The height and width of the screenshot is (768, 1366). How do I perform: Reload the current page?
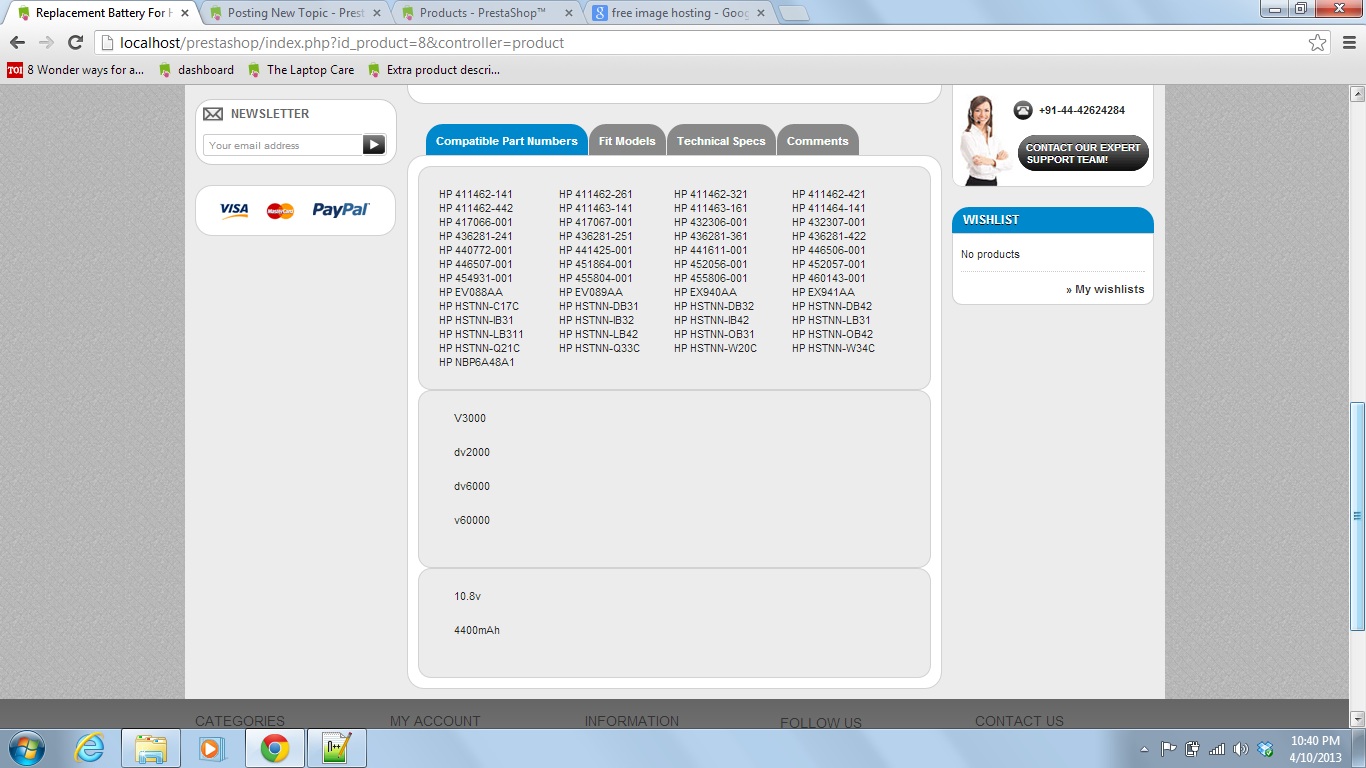tap(75, 43)
